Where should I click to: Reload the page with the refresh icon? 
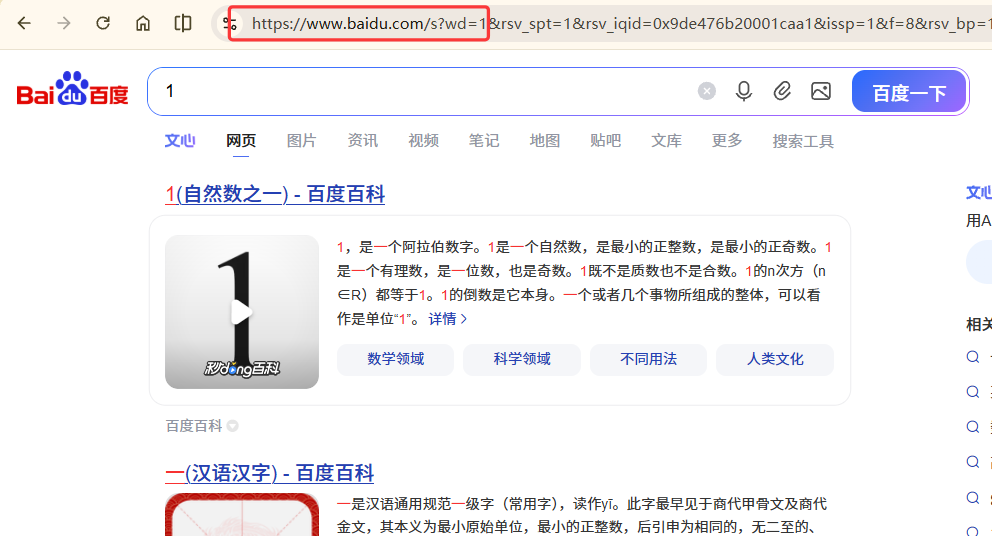103,23
